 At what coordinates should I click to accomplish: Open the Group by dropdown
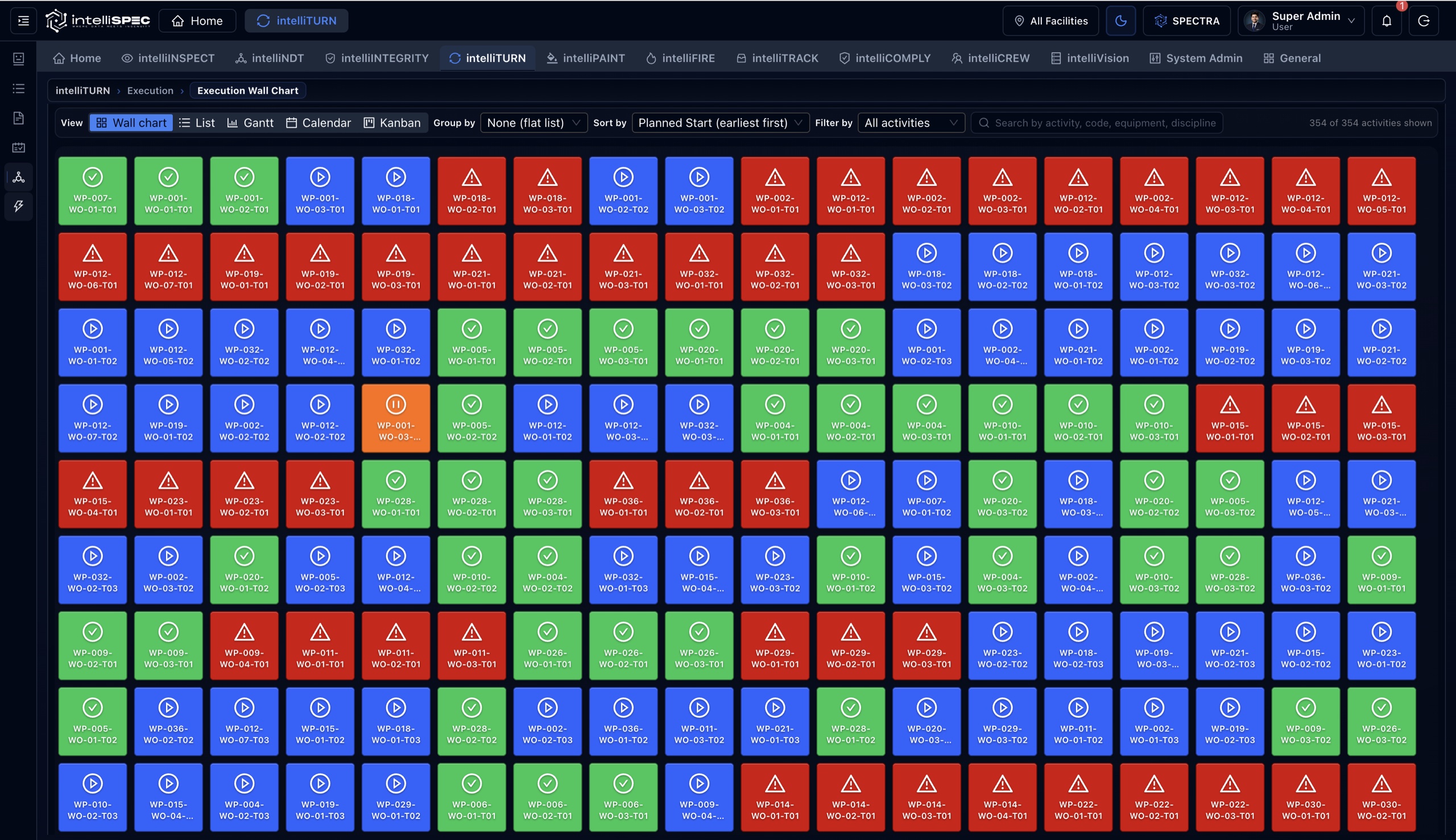(533, 123)
